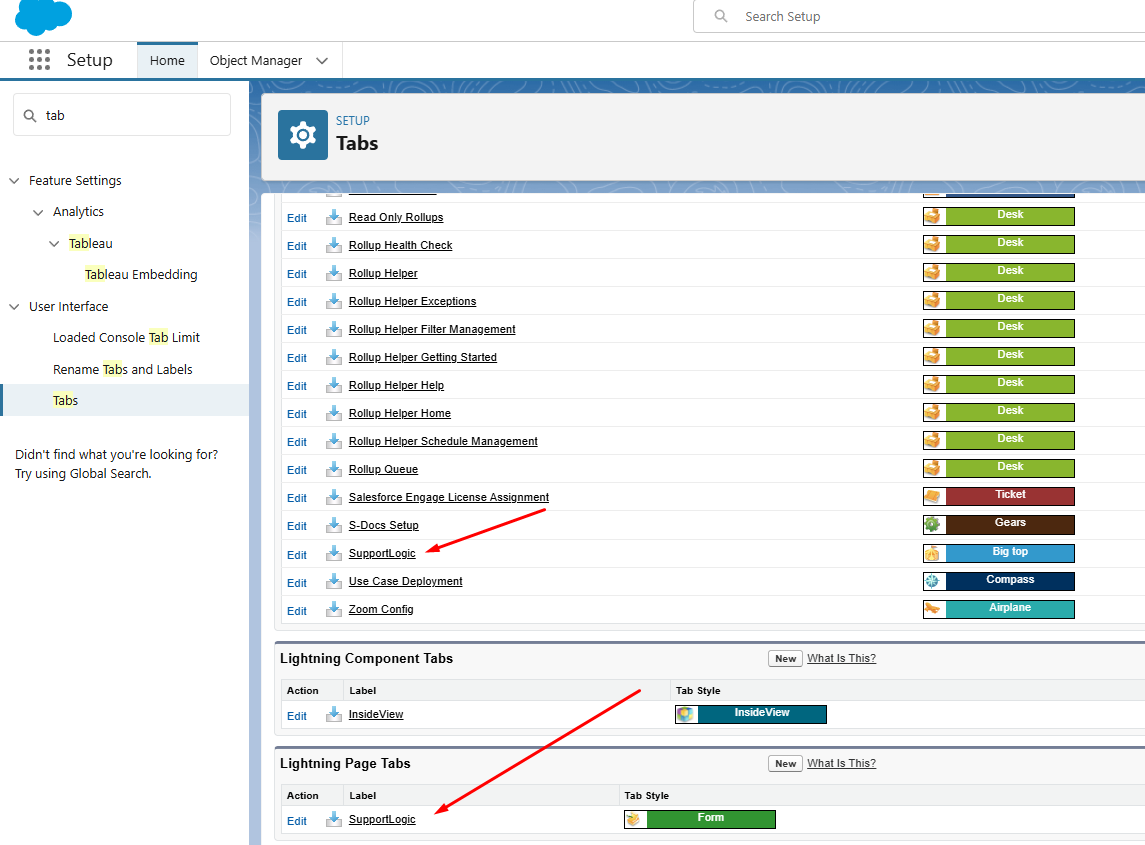This screenshot has height=845, width=1145.
Task: Open the Rollup Helper Home link
Action: click(399, 413)
